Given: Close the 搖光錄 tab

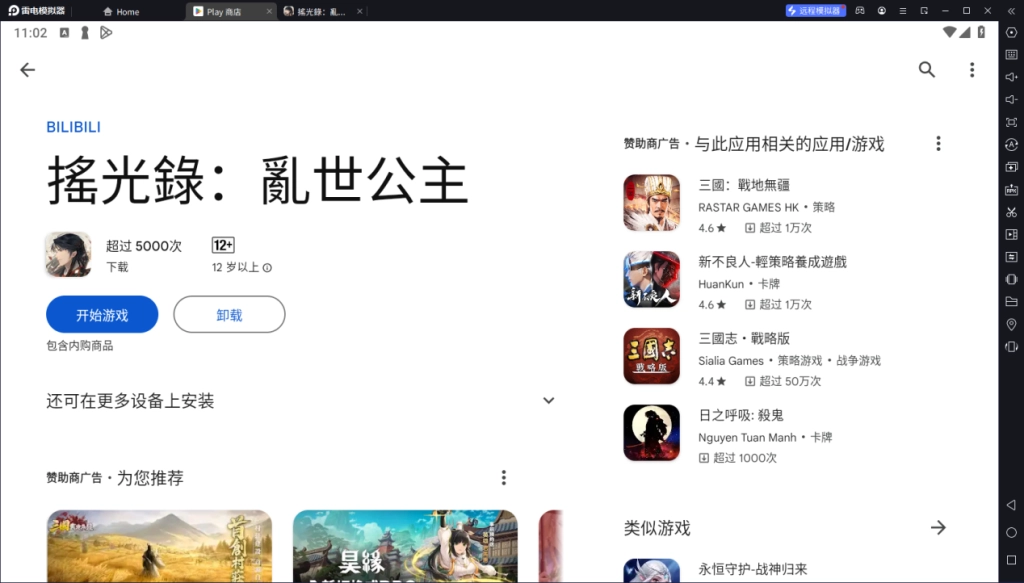Looking at the screenshot, I should 359,11.
